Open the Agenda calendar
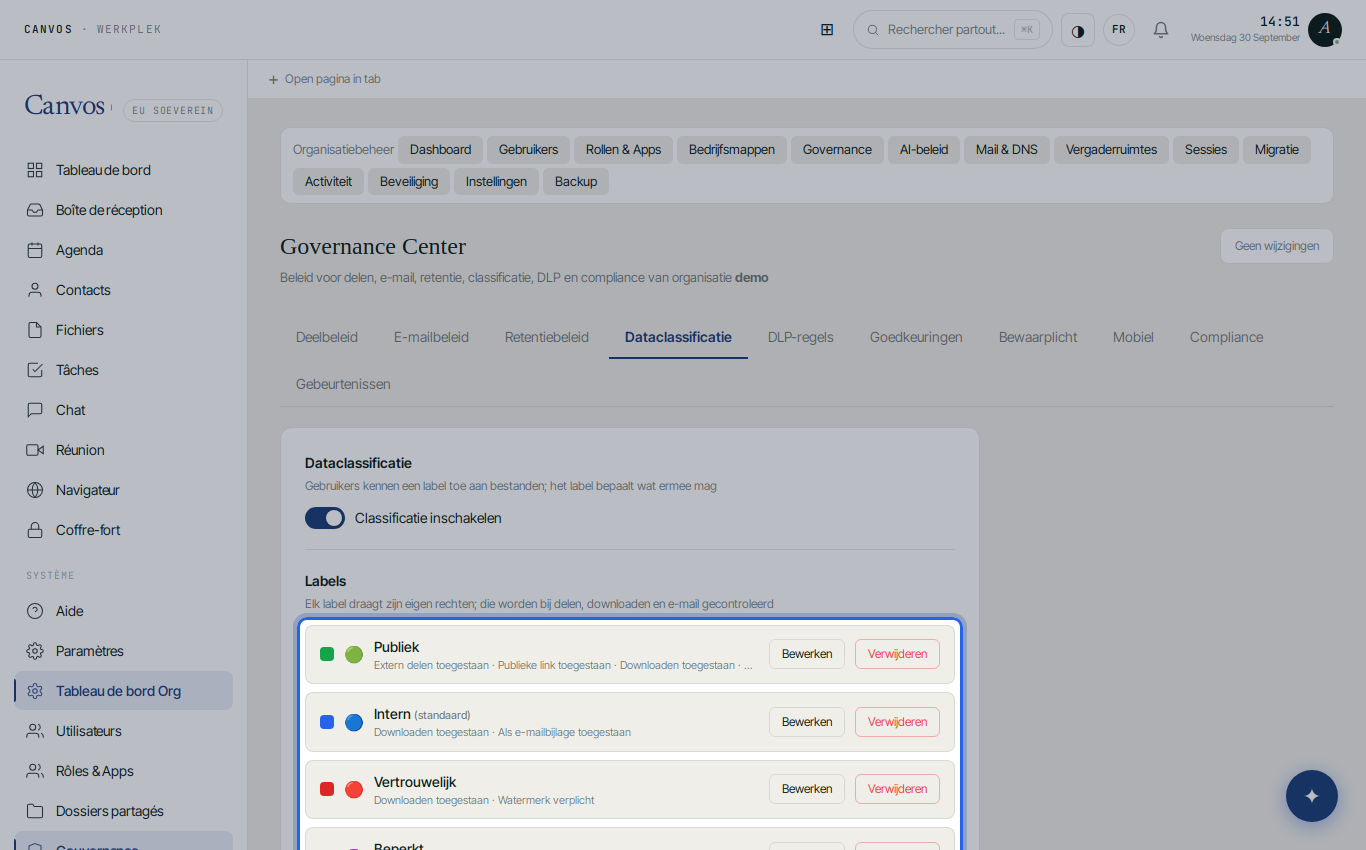 (124, 250)
